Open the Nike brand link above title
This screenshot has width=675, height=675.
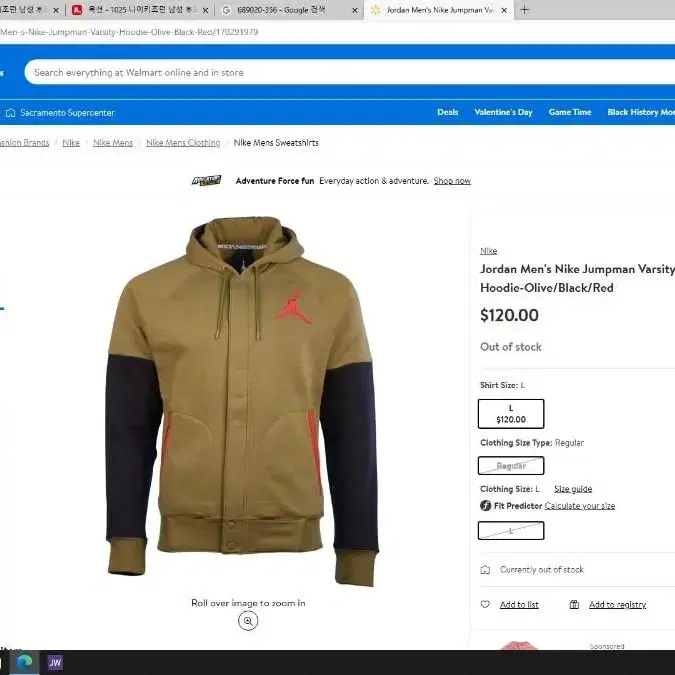pyautogui.click(x=489, y=251)
